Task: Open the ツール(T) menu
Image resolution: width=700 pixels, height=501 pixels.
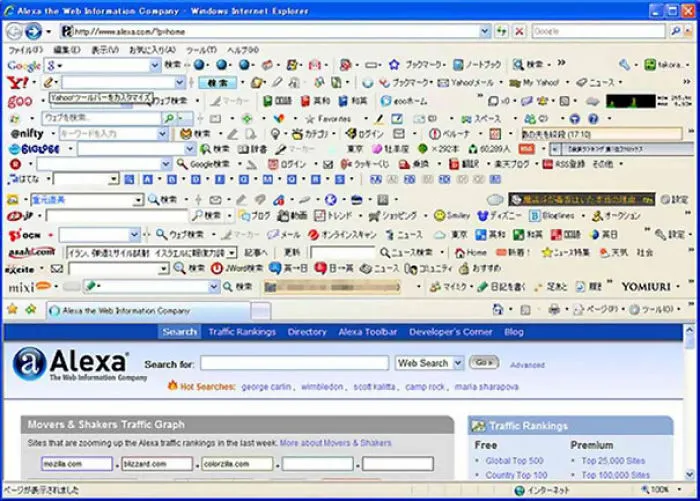Action: coord(201,50)
